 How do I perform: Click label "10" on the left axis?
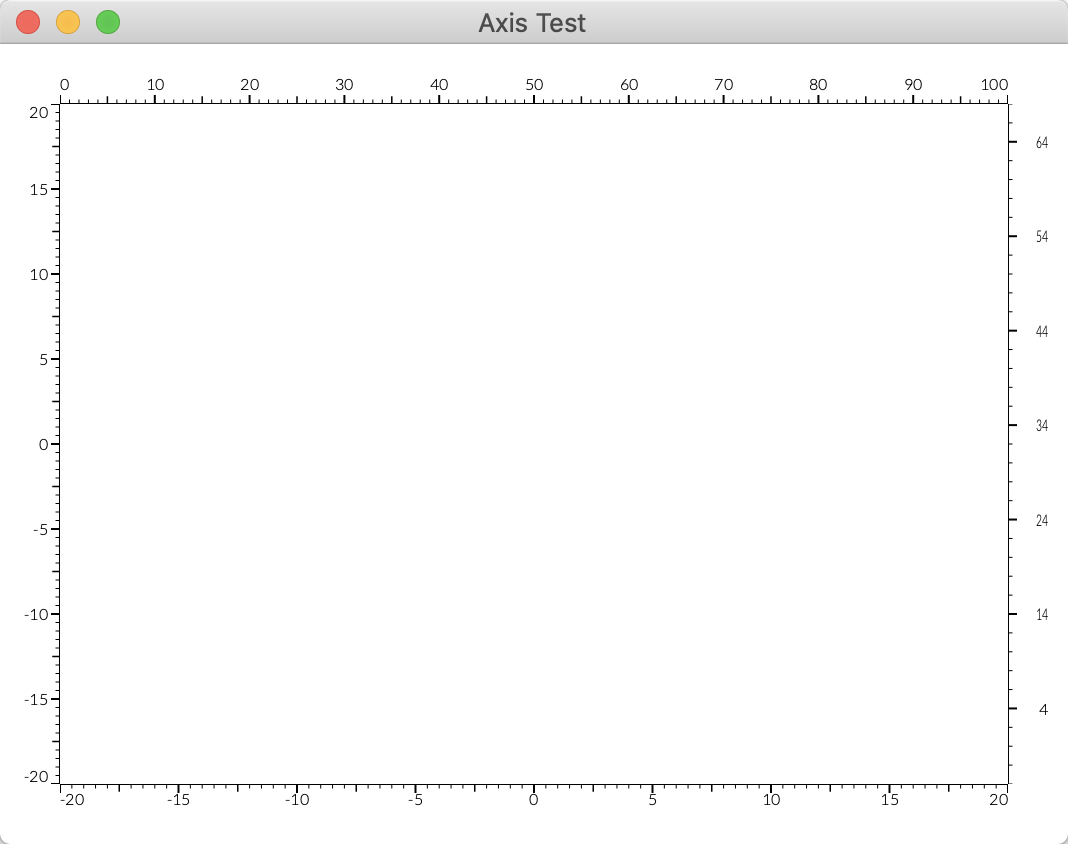point(39,275)
